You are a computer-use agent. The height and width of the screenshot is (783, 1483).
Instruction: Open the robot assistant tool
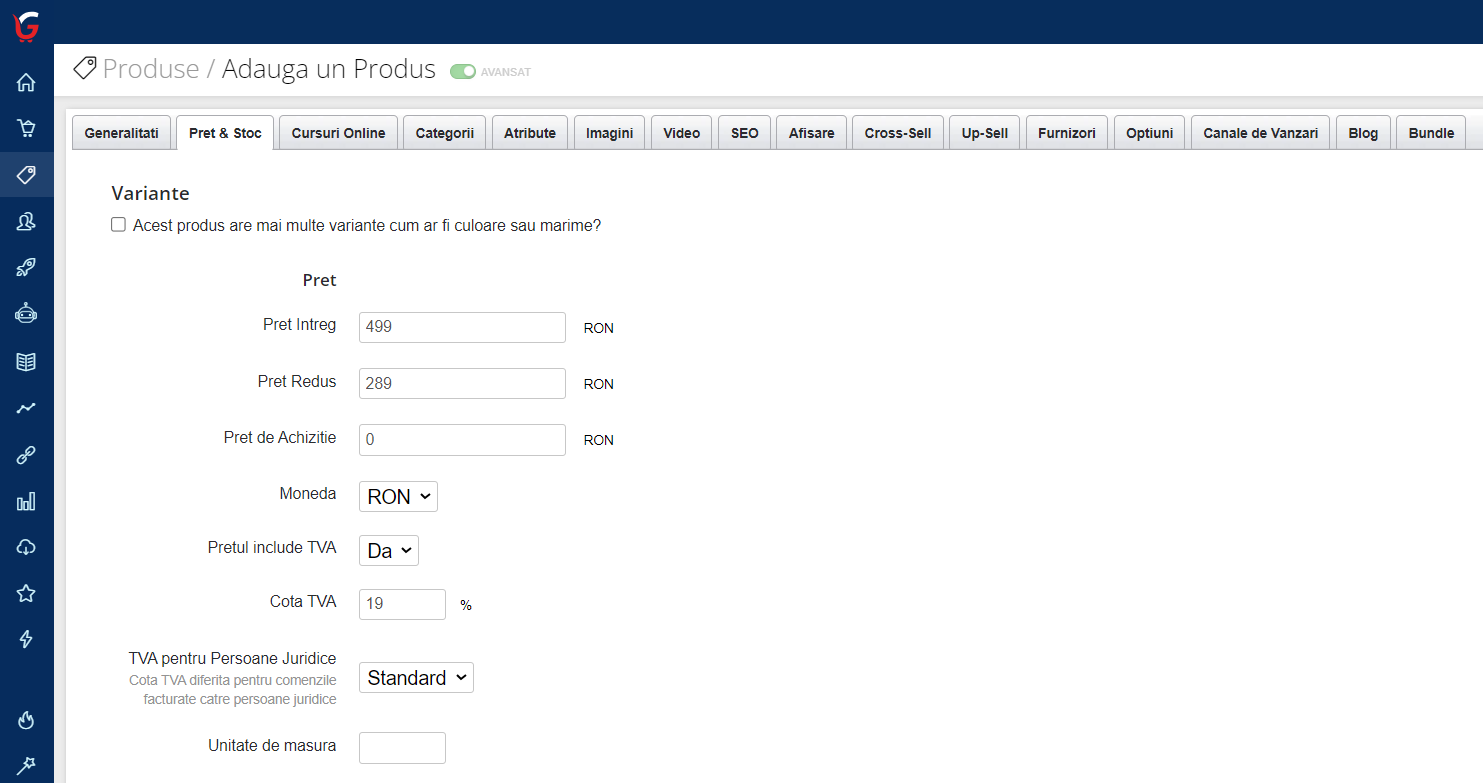pyautogui.click(x=26, y=313)
